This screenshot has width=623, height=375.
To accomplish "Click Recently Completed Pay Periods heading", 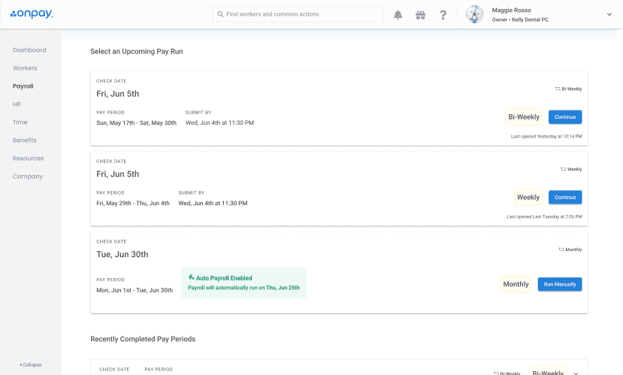I will point(143,339).
